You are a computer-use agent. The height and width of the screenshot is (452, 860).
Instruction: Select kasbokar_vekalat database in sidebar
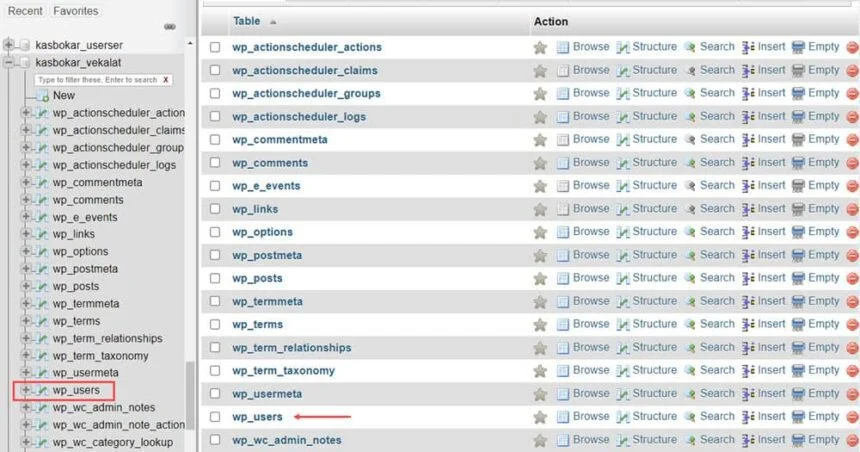(78, 63)
